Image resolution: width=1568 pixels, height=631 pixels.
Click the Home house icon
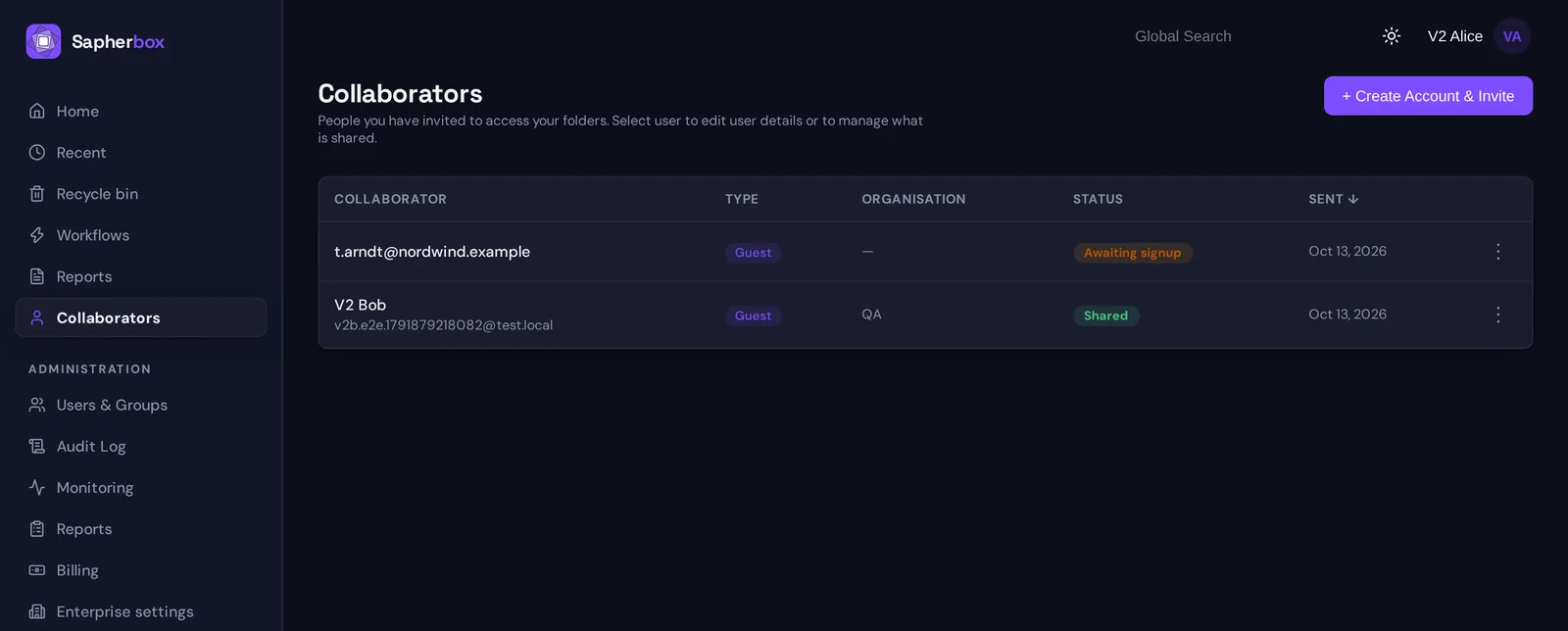[37, 111]
